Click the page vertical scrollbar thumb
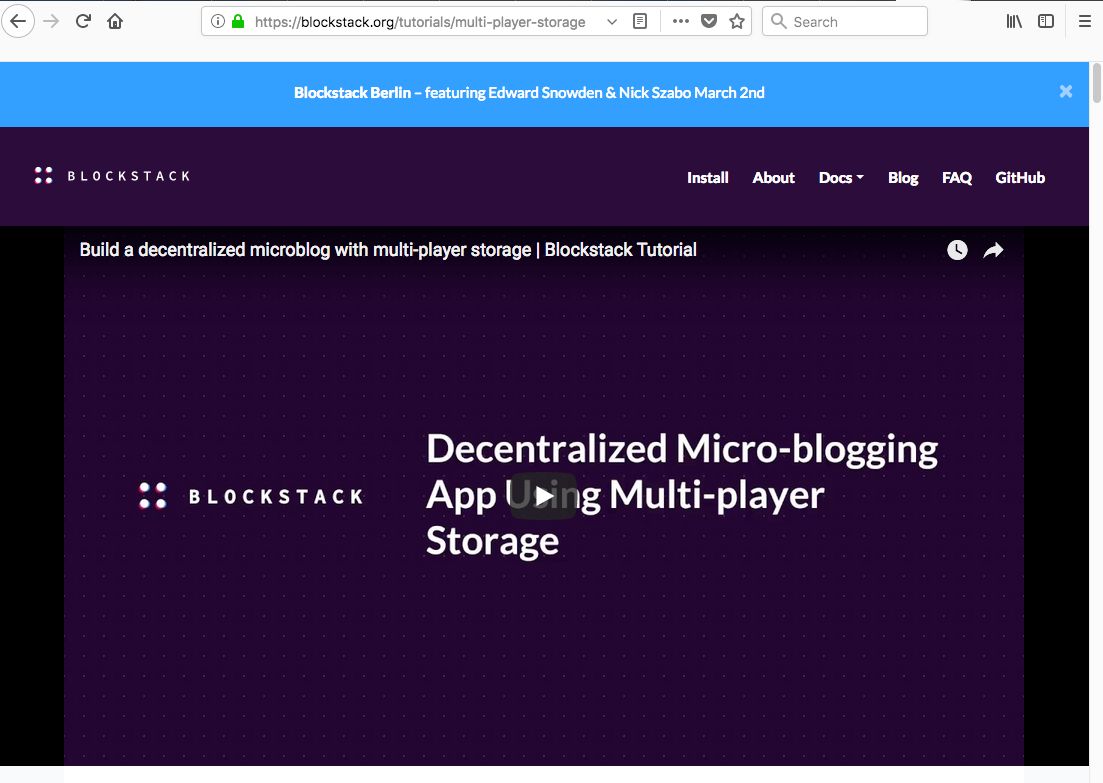This screenshot has width=1103, height=783. pyautogui.click(x=1096, y=83)
